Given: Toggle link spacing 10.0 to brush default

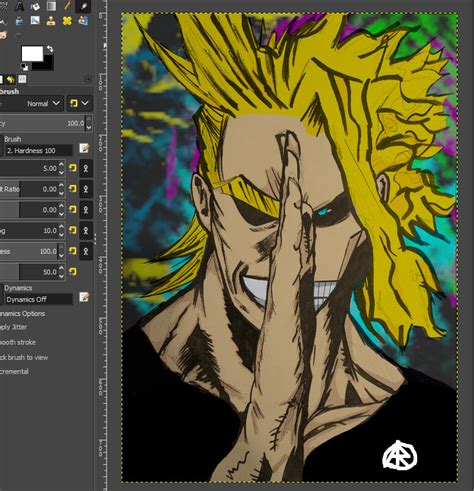Looking at the screenshot, I should click(86, 230).
